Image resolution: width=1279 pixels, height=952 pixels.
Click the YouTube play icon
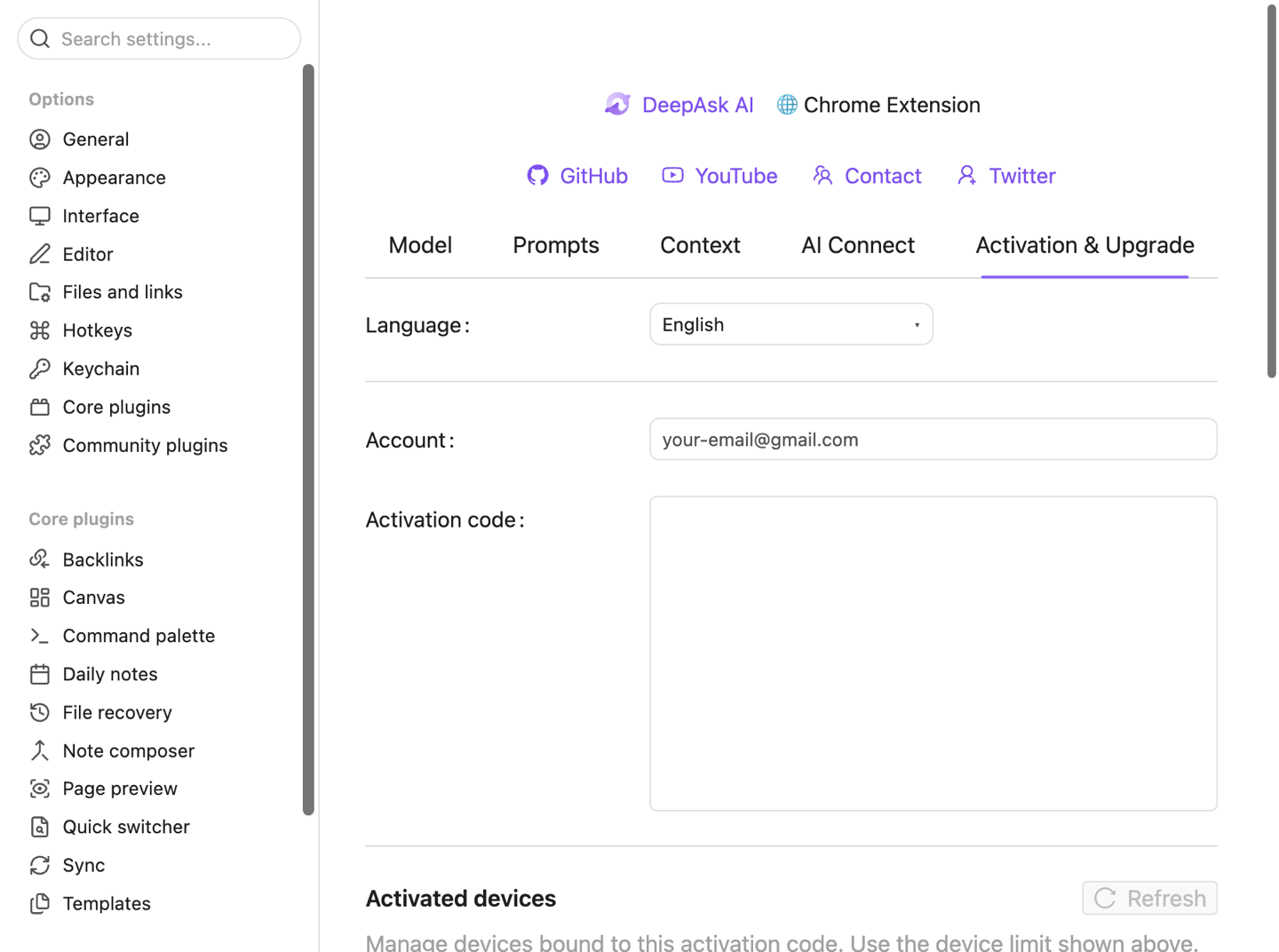coord(673,175)
